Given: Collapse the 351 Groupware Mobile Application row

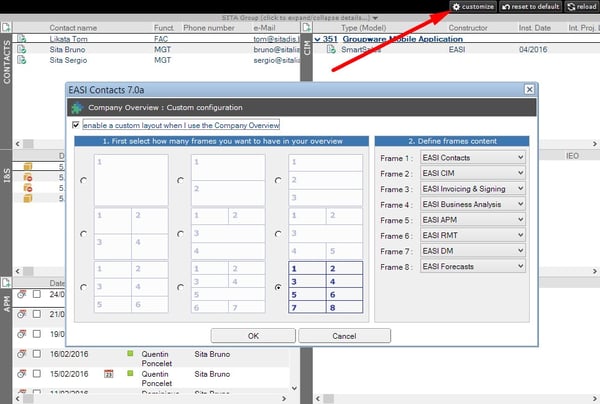Looking at the screenshot, I should pyautogui.click(x=319, y=38).
